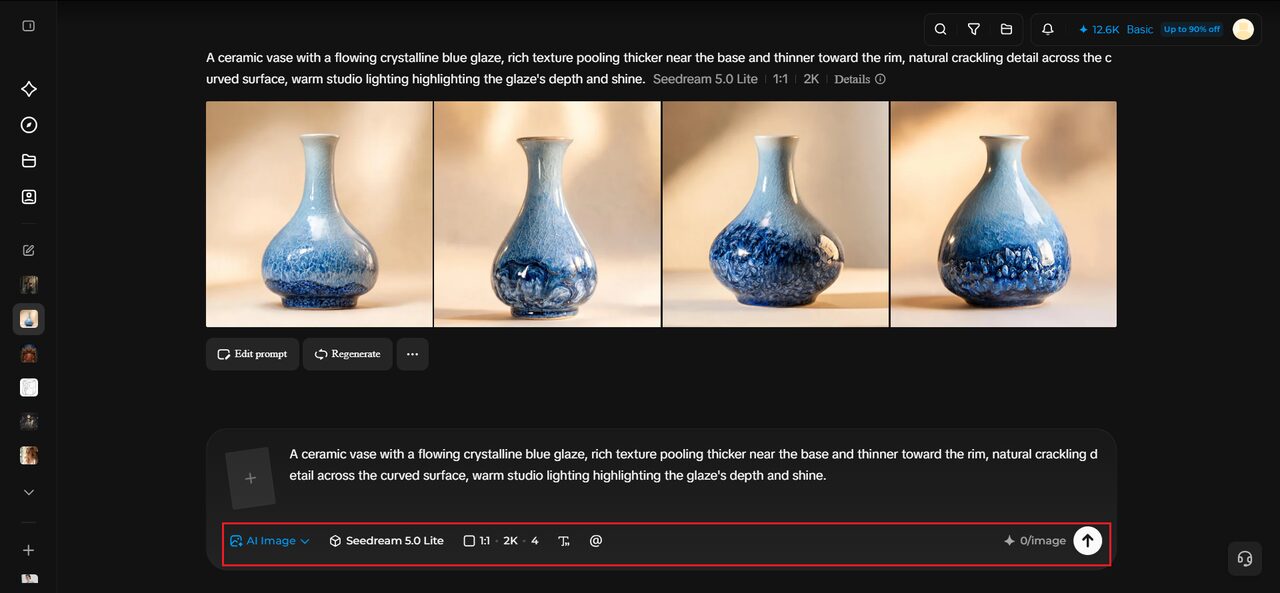Open the third generated vase image

point(776,214)
